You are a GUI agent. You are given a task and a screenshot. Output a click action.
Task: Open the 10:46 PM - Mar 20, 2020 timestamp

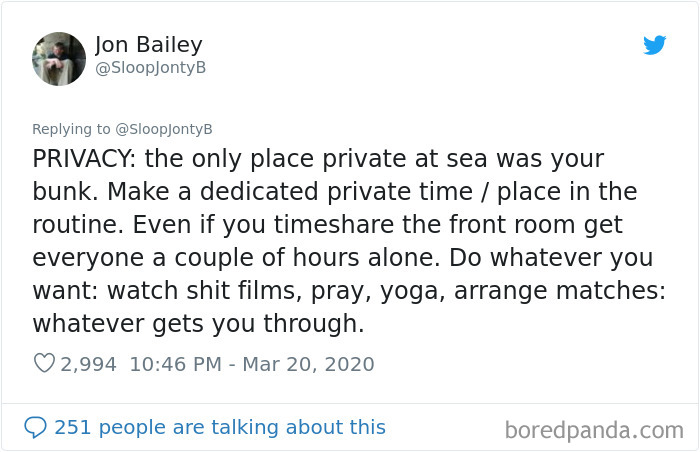[x=252, y=364]
